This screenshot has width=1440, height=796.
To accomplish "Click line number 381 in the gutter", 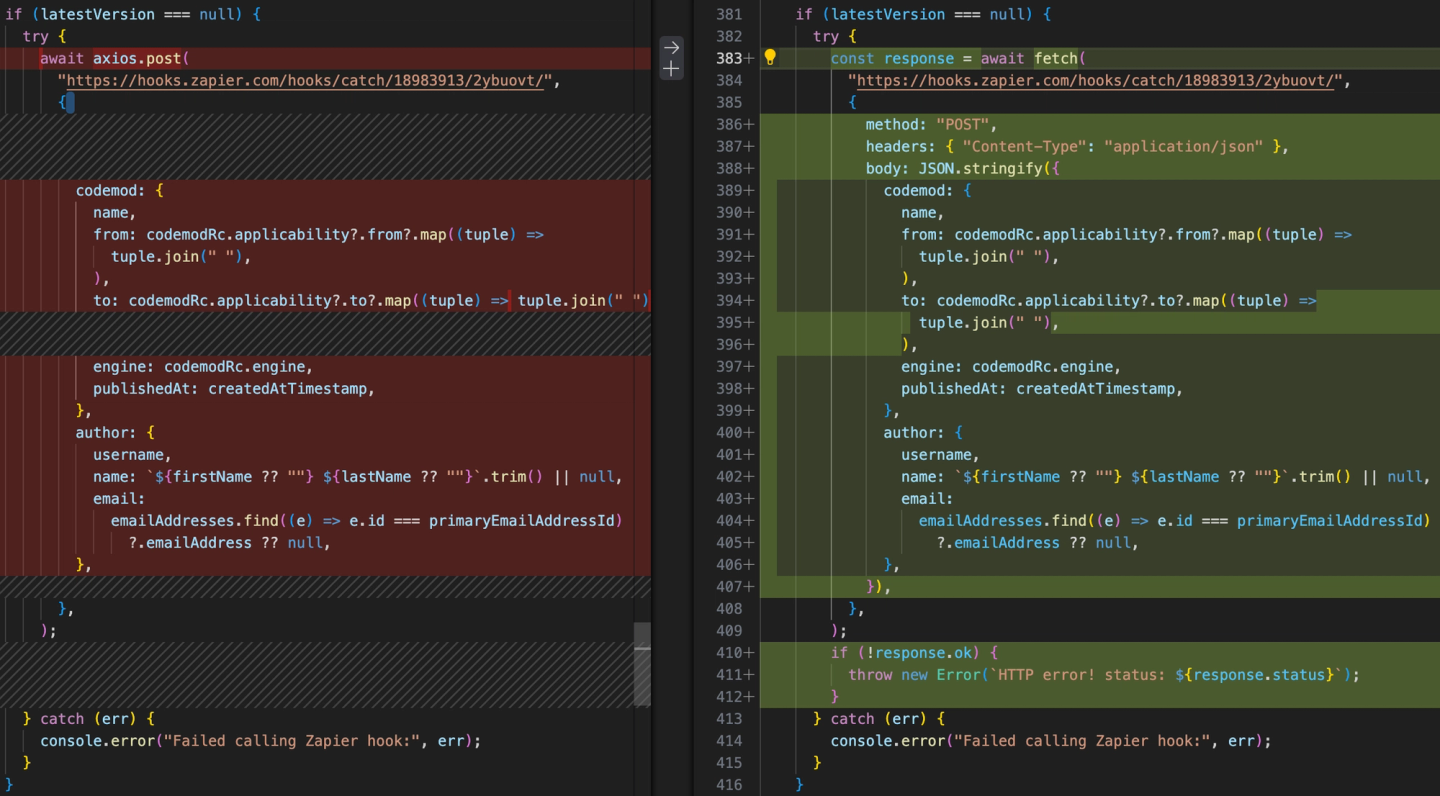I will [x=729, y=15].
